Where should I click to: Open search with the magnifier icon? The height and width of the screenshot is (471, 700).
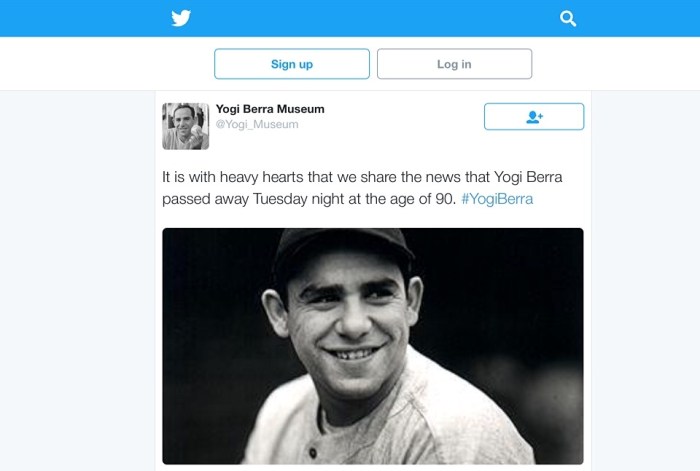568,18
